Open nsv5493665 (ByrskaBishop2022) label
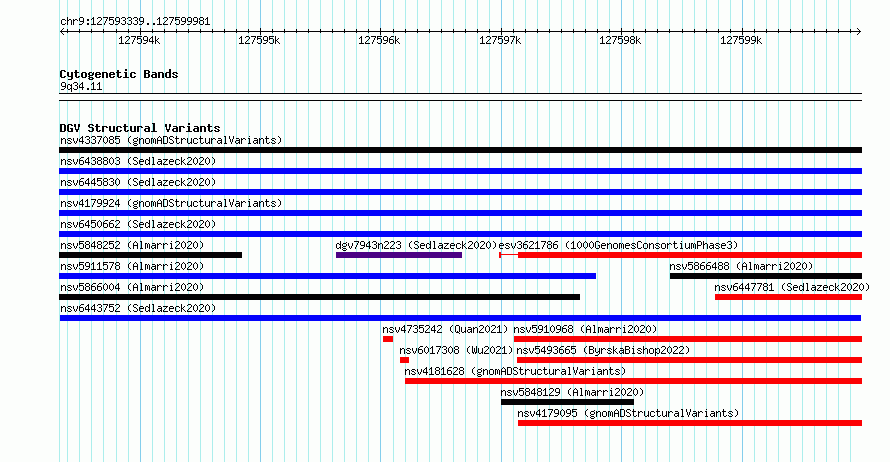The image size is (890, 462). point(603,350)
